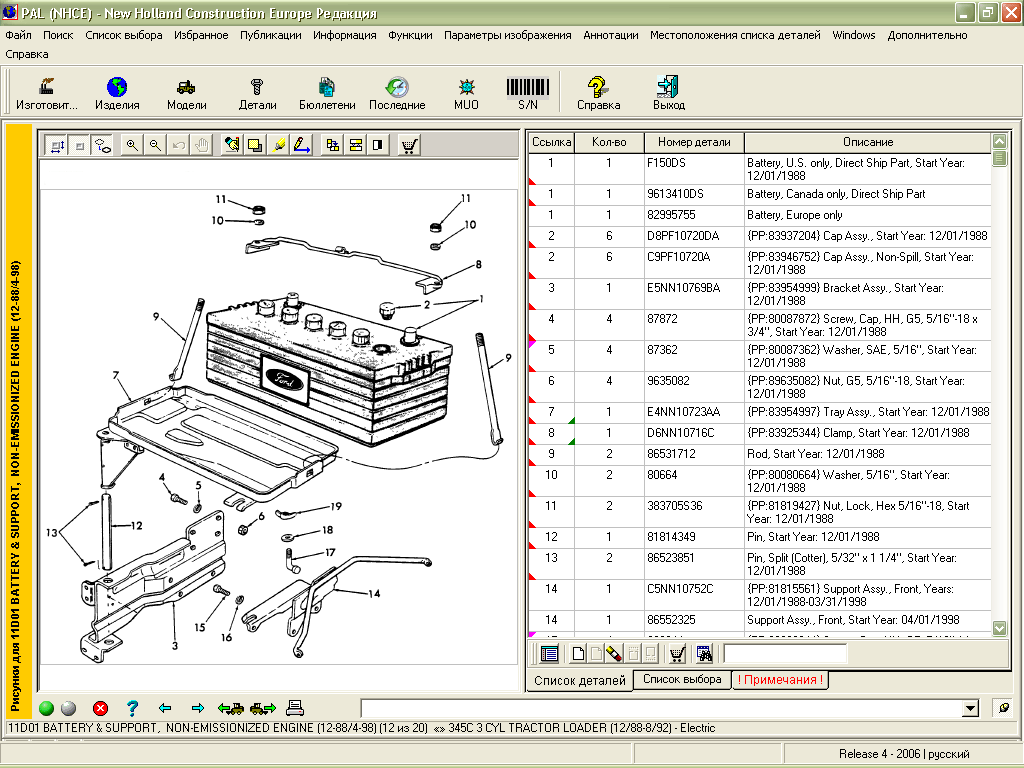Click the gray circle button
The height and width of the screenshot is (768, 1024).
point(69,709)
